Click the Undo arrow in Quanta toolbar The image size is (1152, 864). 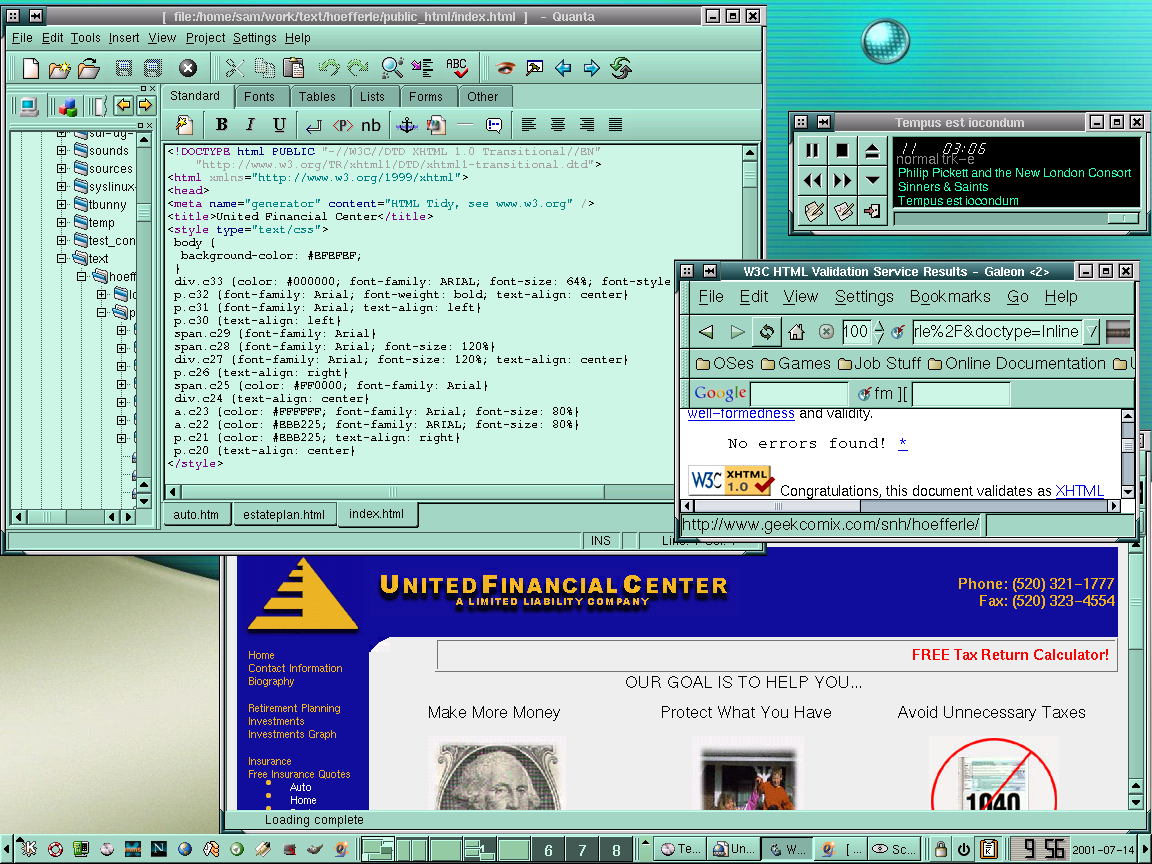click(x=328, y=68)
